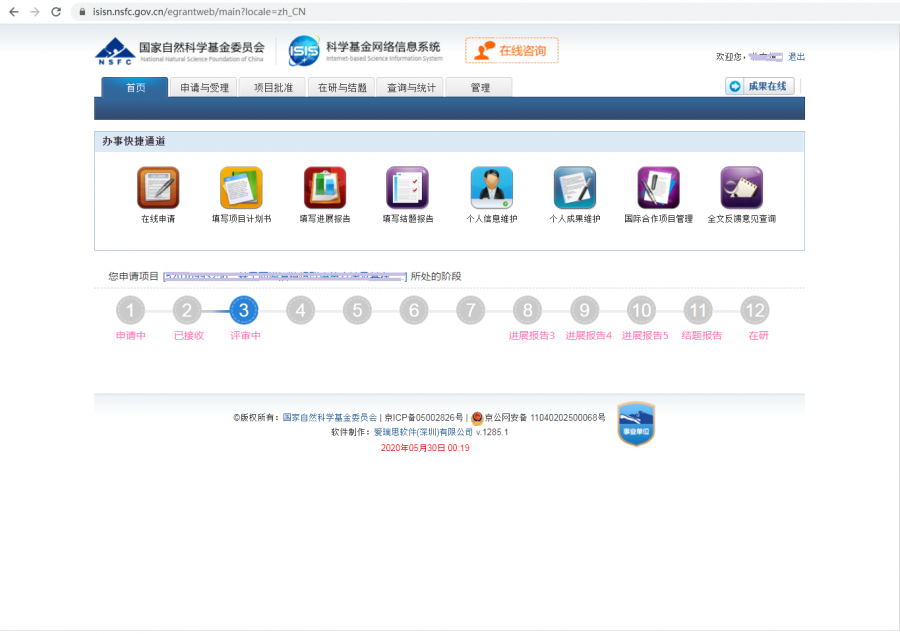This screenshot has width=900, height=634.
Task: Click the 在线咨询 button
Action: point(512,50)
